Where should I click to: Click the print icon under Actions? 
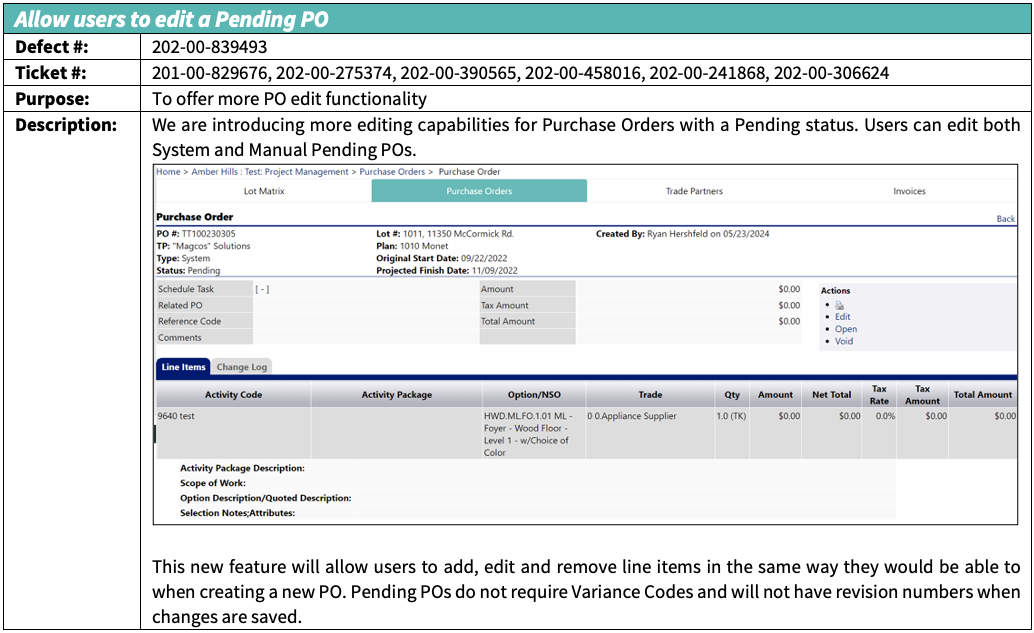tap(840, 305)
